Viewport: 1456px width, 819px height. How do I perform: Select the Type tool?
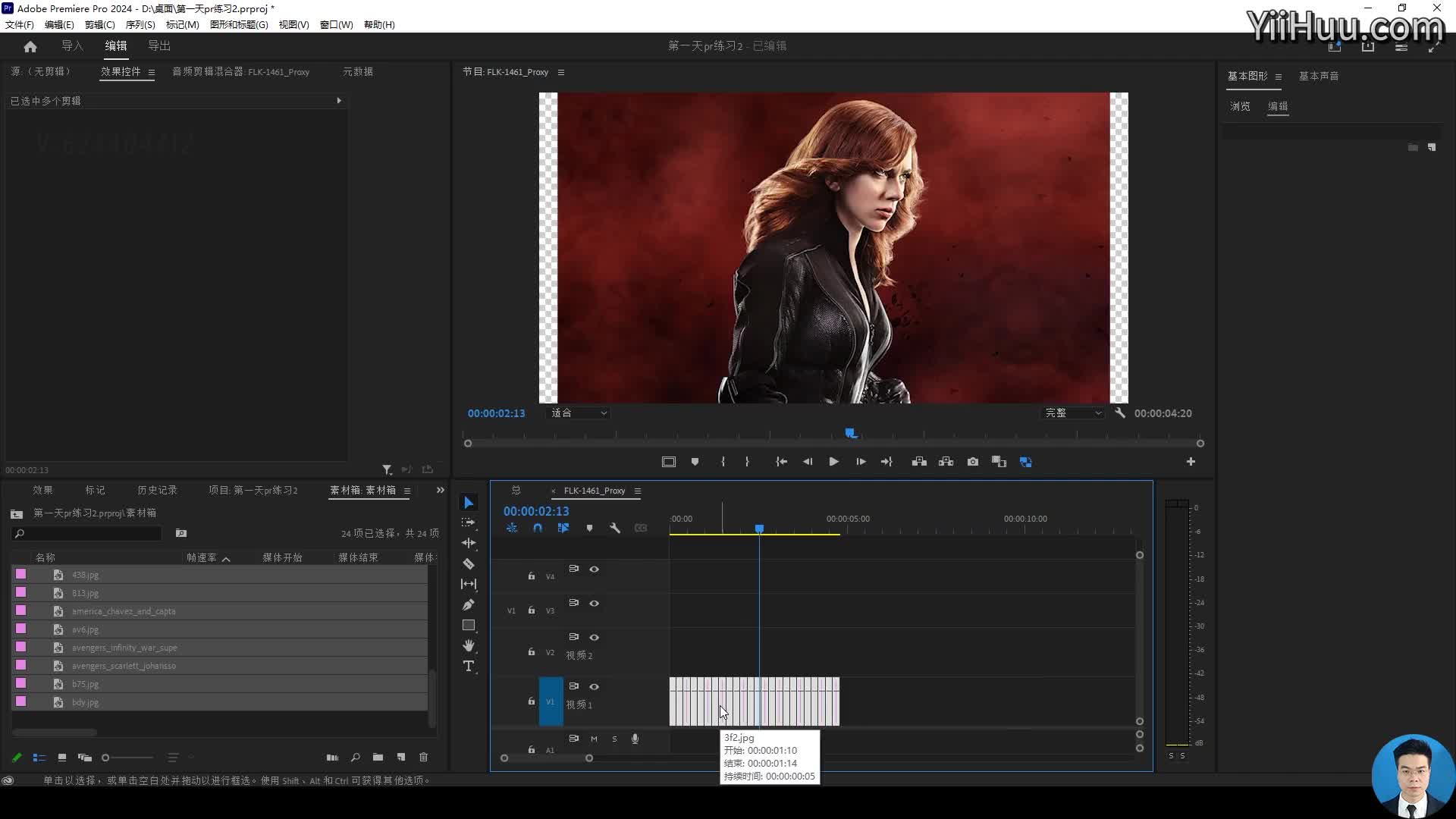point(469,666)
